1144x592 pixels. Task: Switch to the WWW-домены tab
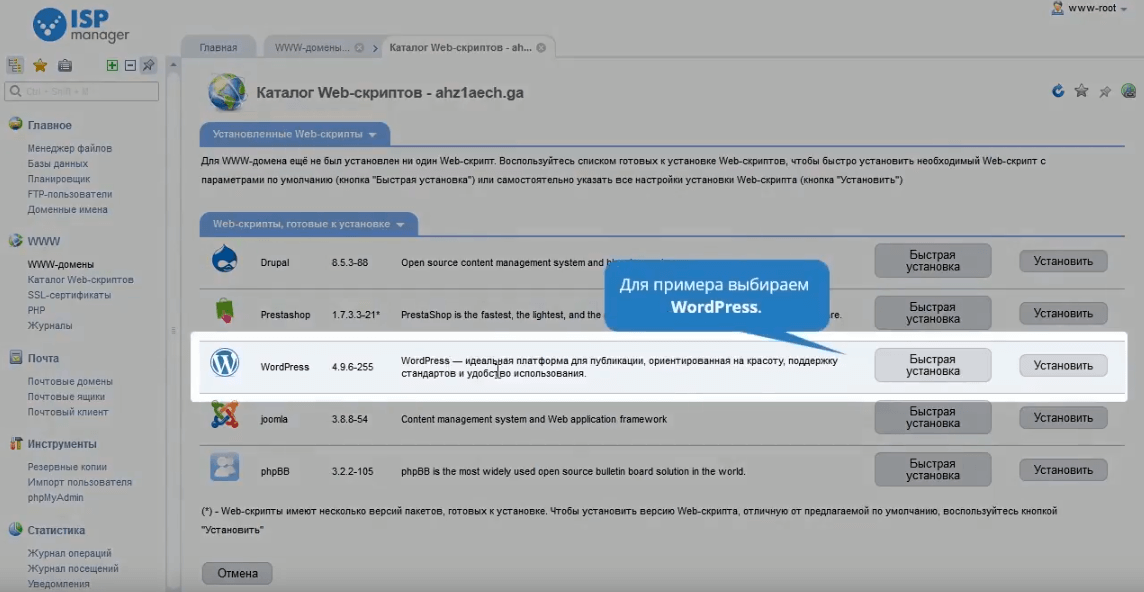[x=312, y=47]
